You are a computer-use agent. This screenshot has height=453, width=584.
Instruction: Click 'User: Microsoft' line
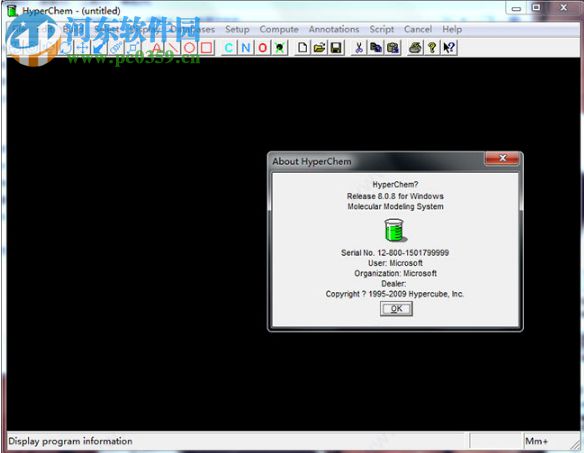[x=395, y=263]
